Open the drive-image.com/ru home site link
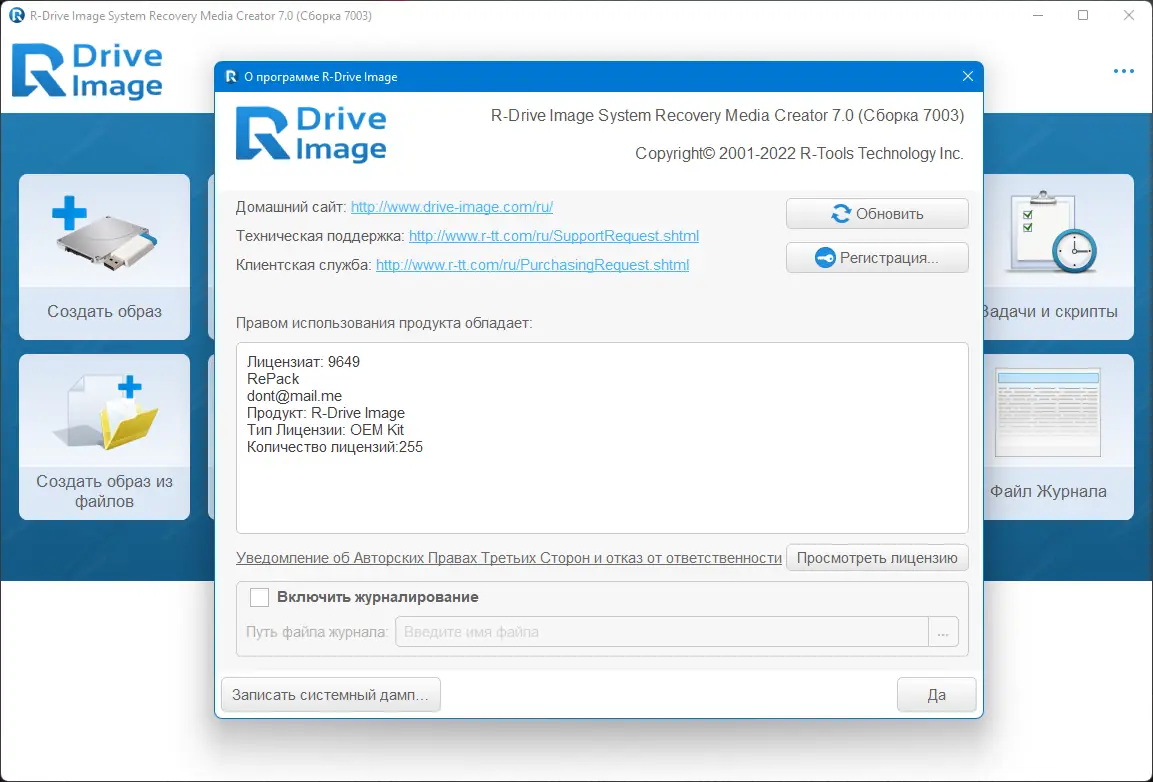Viewport: 1153px width, 782px height. coord(451,207)
